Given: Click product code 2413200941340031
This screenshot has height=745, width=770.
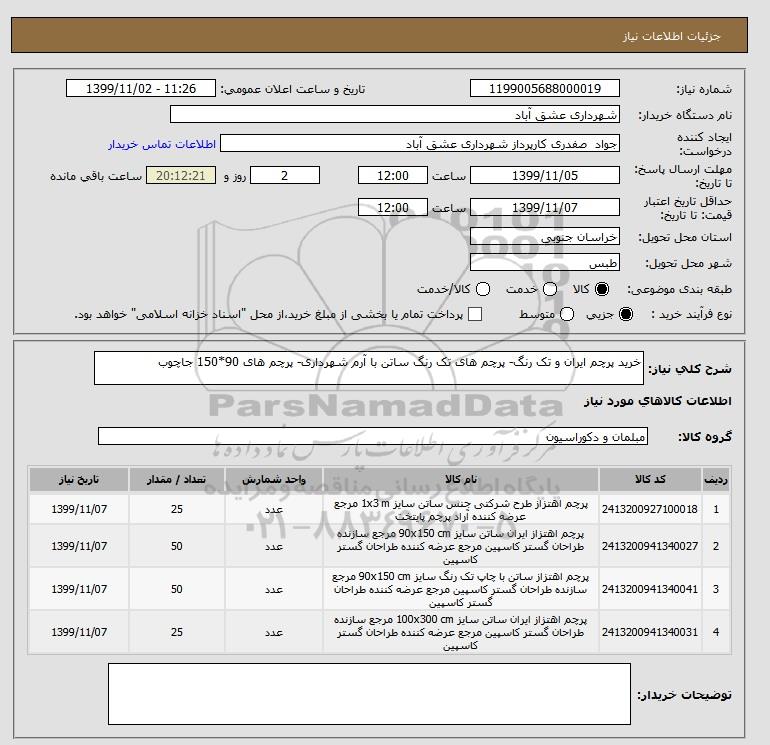Looking at the screenshot, I should 650,632.
